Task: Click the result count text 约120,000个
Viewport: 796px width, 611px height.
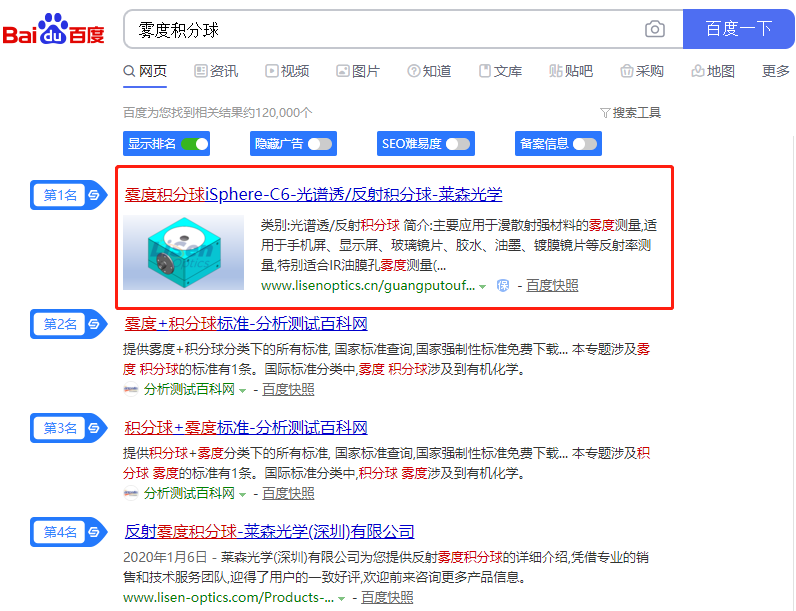Action: [278, 113]
